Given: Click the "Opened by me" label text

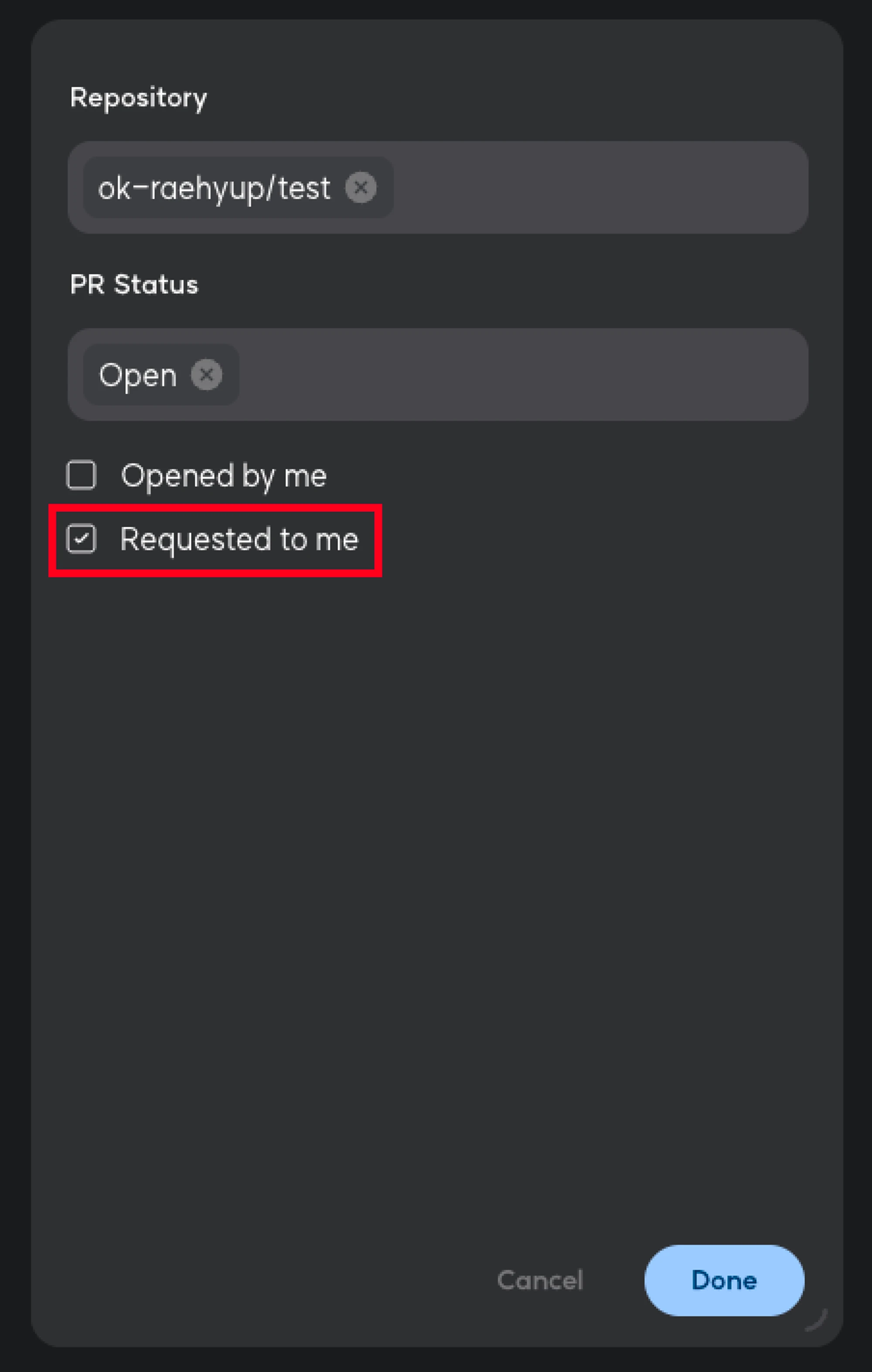Looking at the screenshot, I should (x=224, y=476).
